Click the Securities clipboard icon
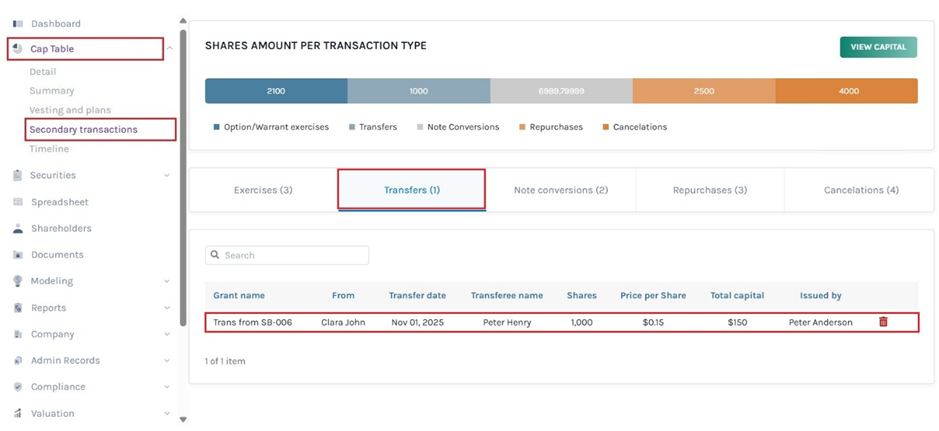The image size is (939, 431). point(17,175)
